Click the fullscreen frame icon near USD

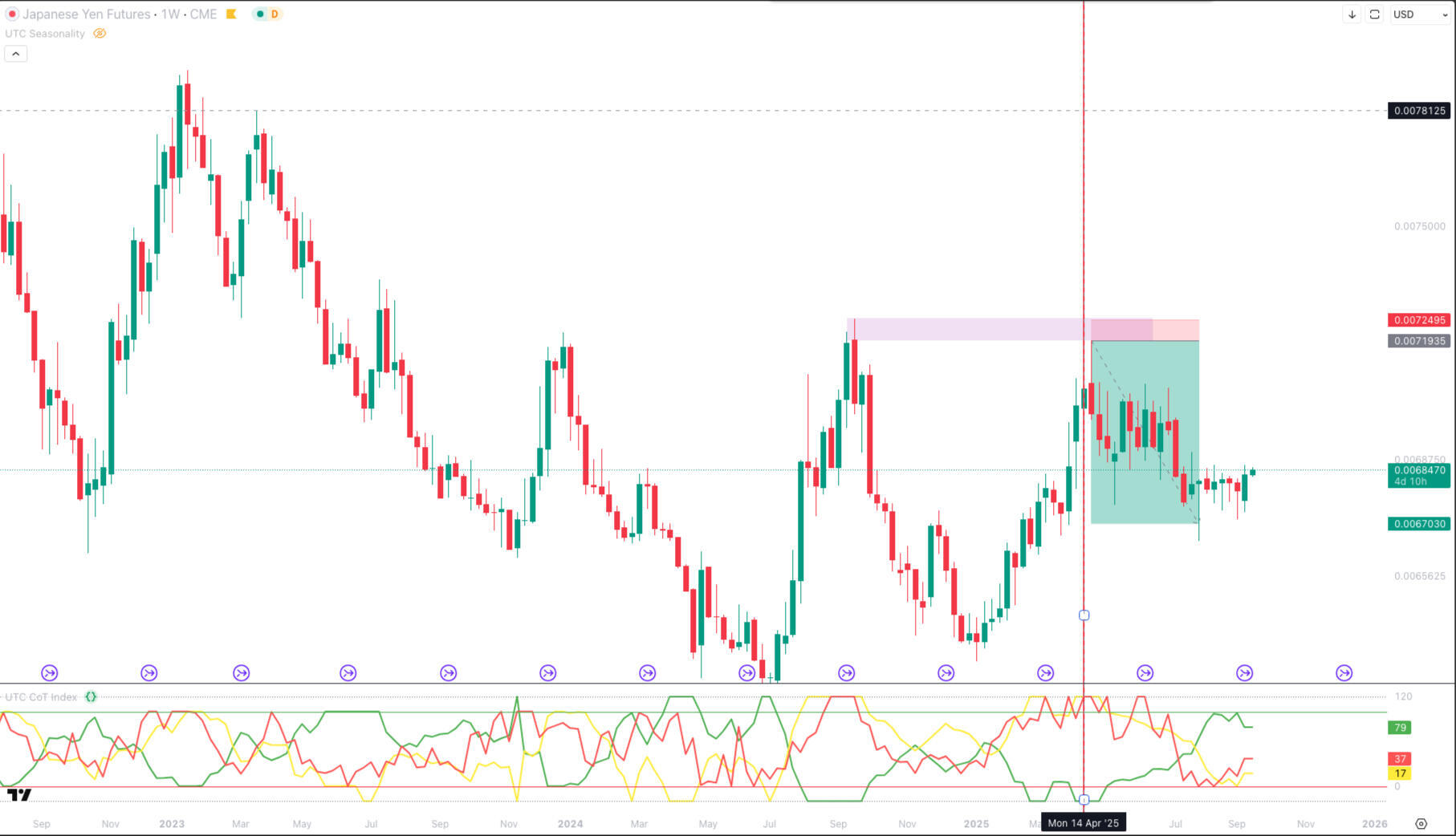(1375, 14)
